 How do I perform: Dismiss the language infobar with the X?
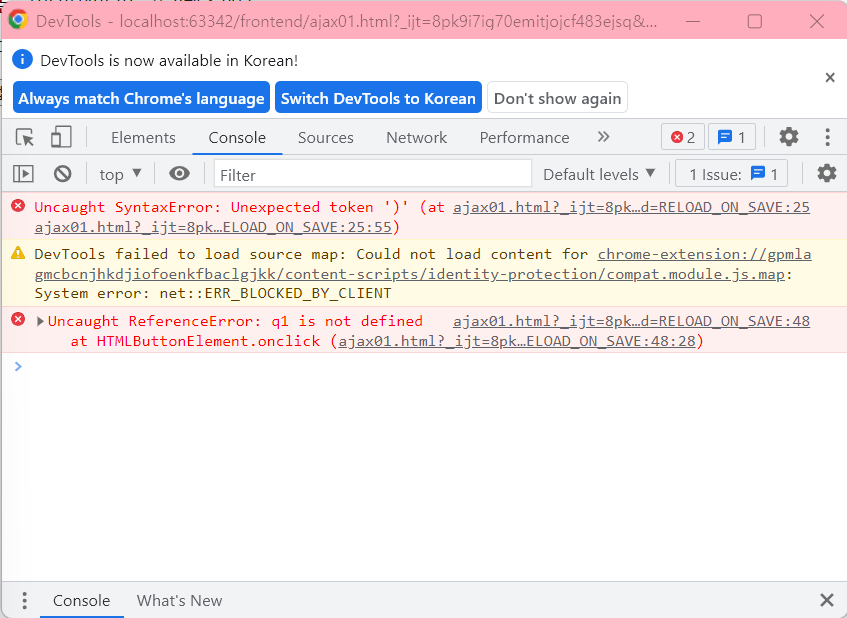click(830, 77)
